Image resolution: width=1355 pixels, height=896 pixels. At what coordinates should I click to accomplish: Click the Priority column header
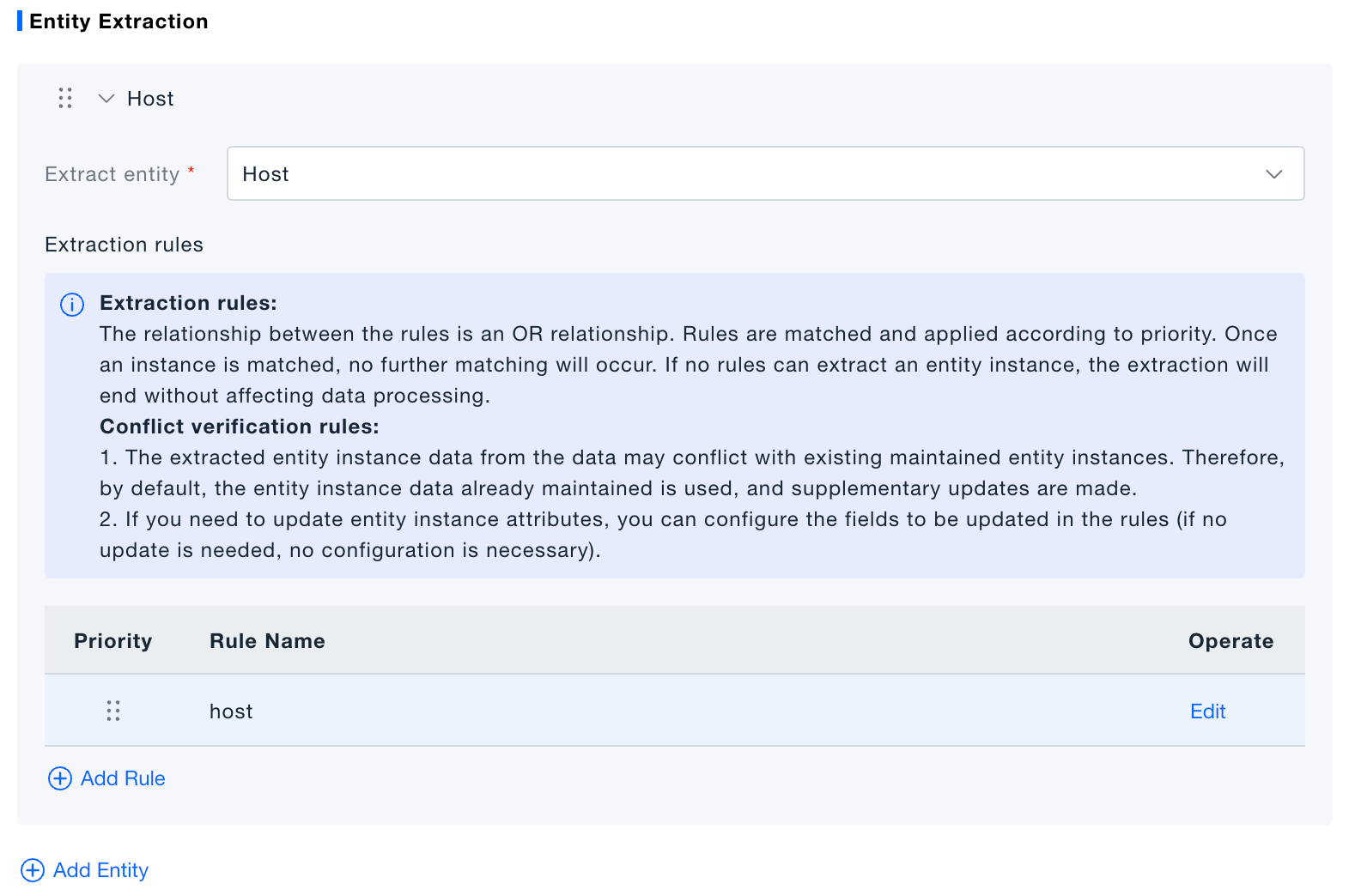112,641
